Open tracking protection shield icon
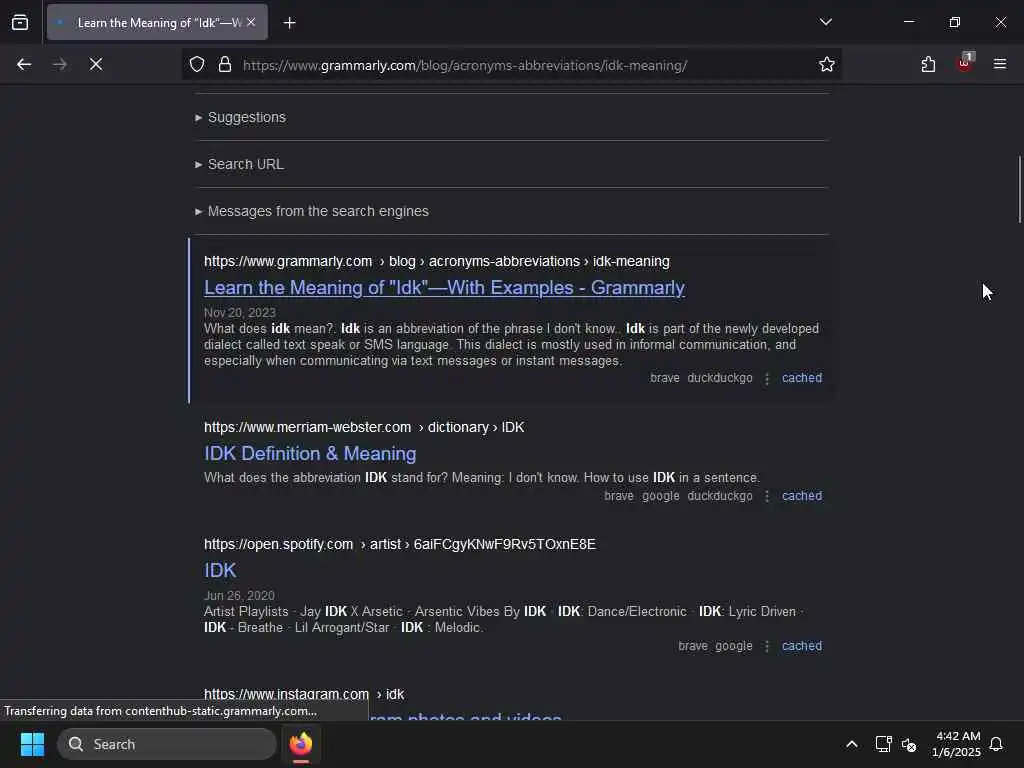 click(x=197, y=65)
